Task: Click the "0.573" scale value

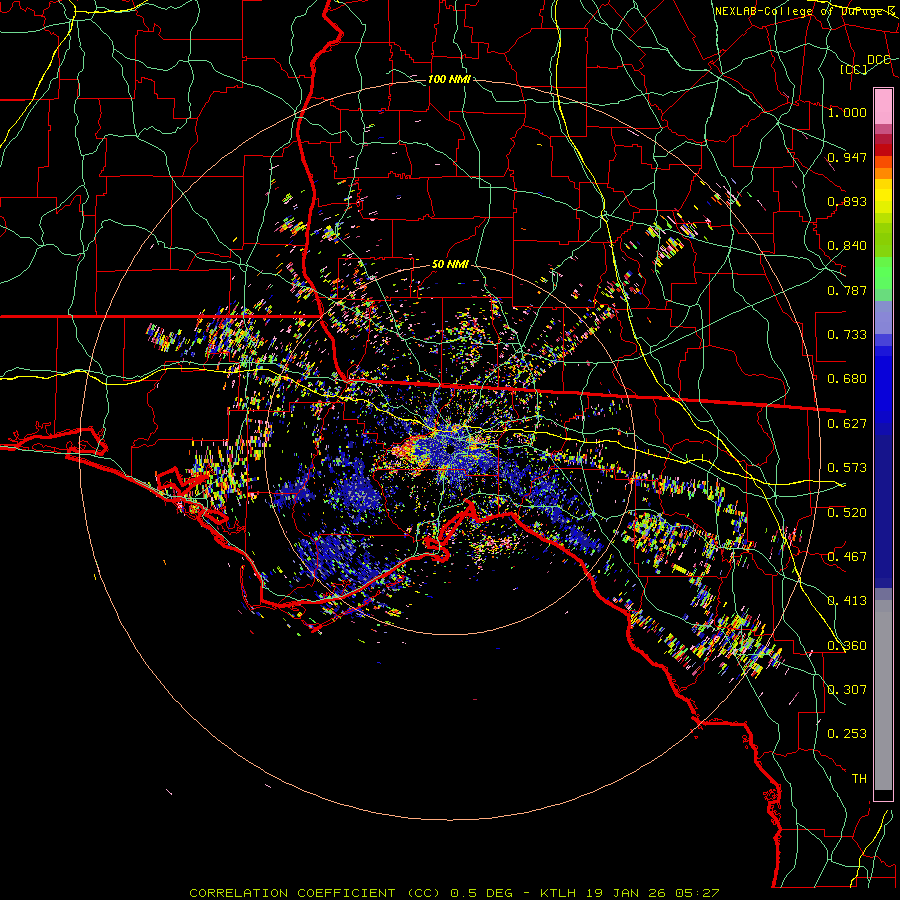Action: click(847, 468)
